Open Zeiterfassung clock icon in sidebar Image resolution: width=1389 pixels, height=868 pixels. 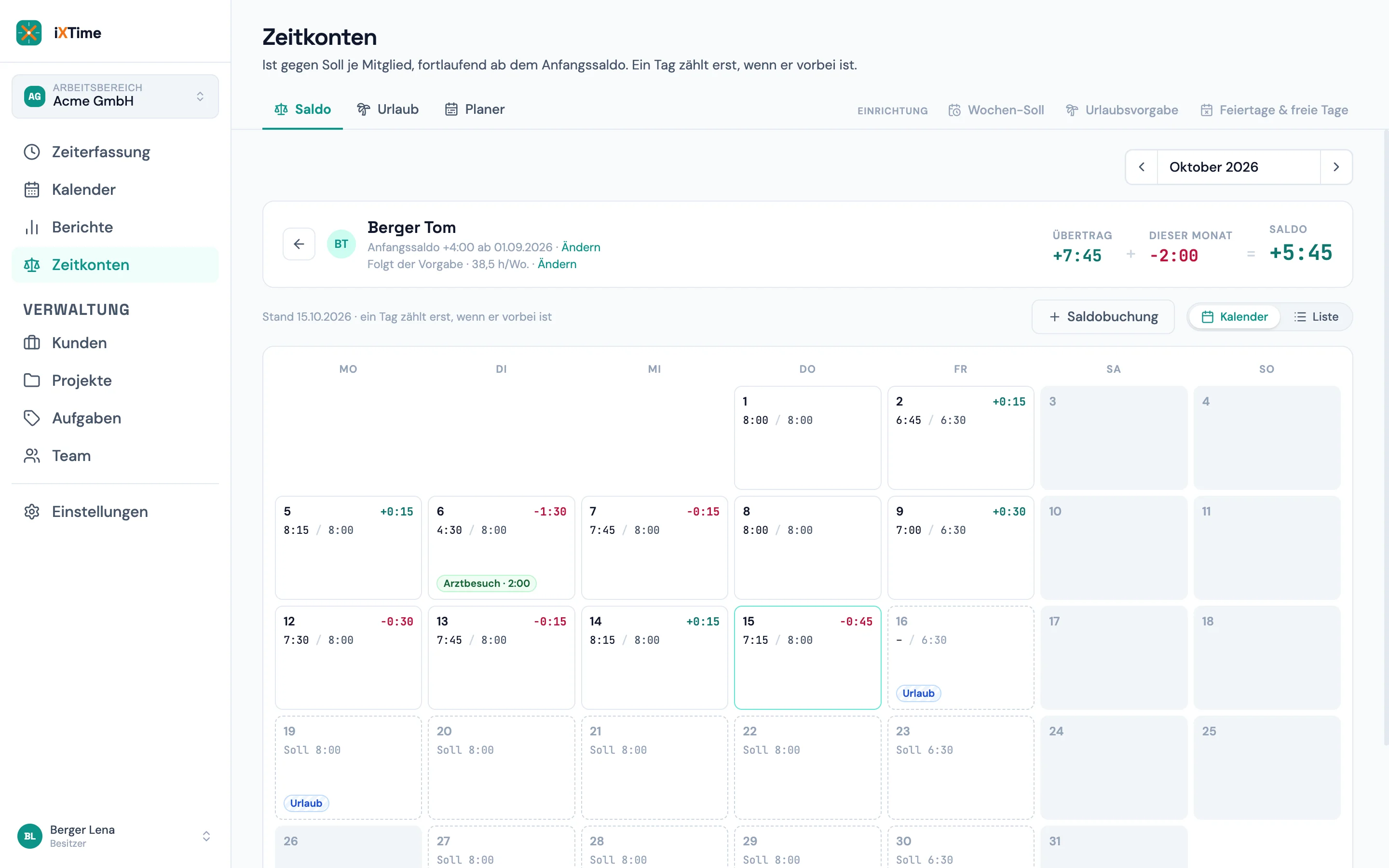tap(31, 152)
